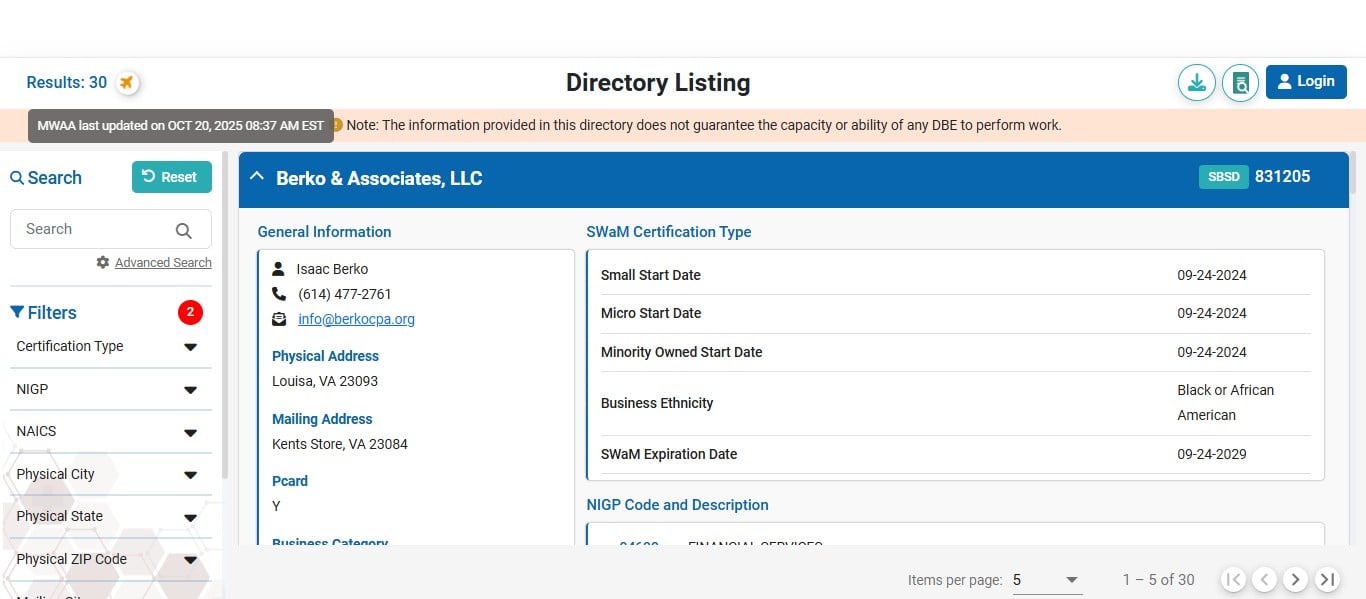Click the download icon in the header

pyautogui.click(x=1196, y=83)
